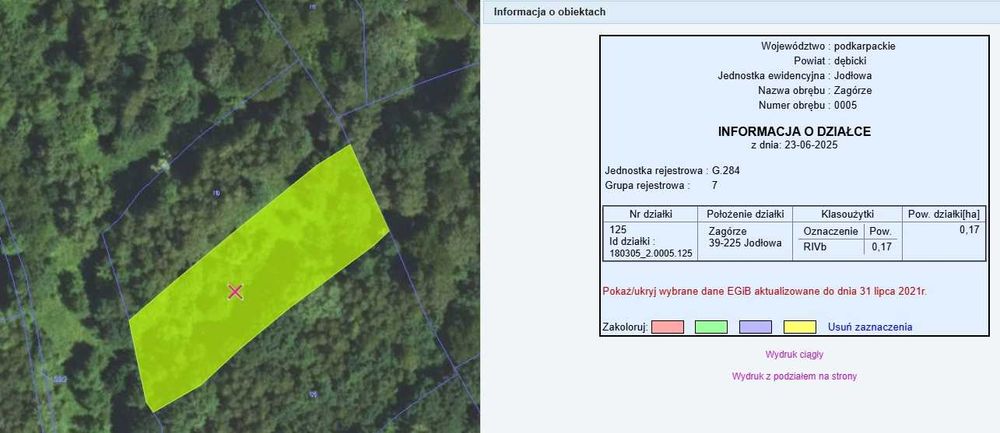This screenshot has height=433, width=1000.
Task: Click the red color swatch next to Zakoloruj
Action: [668, 327]
